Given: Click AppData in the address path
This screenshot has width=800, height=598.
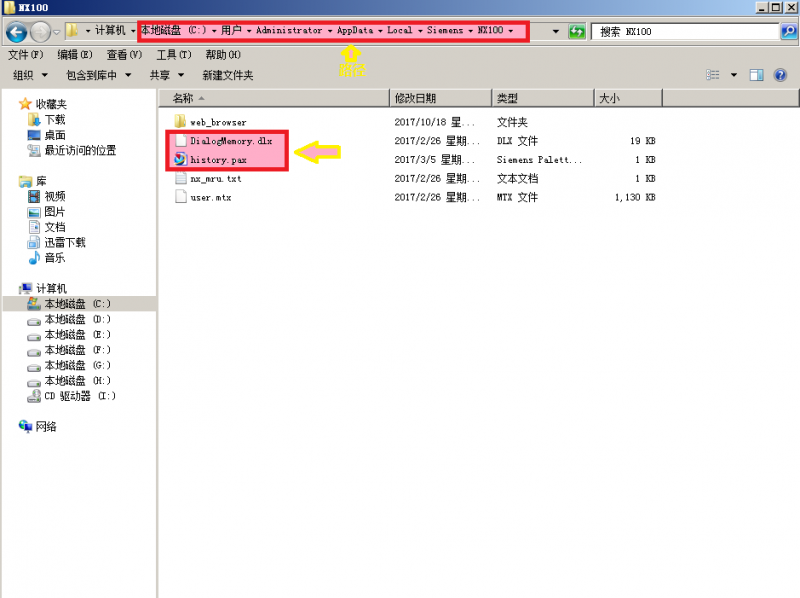Looking at the screenshot, I should click(355, 30).
